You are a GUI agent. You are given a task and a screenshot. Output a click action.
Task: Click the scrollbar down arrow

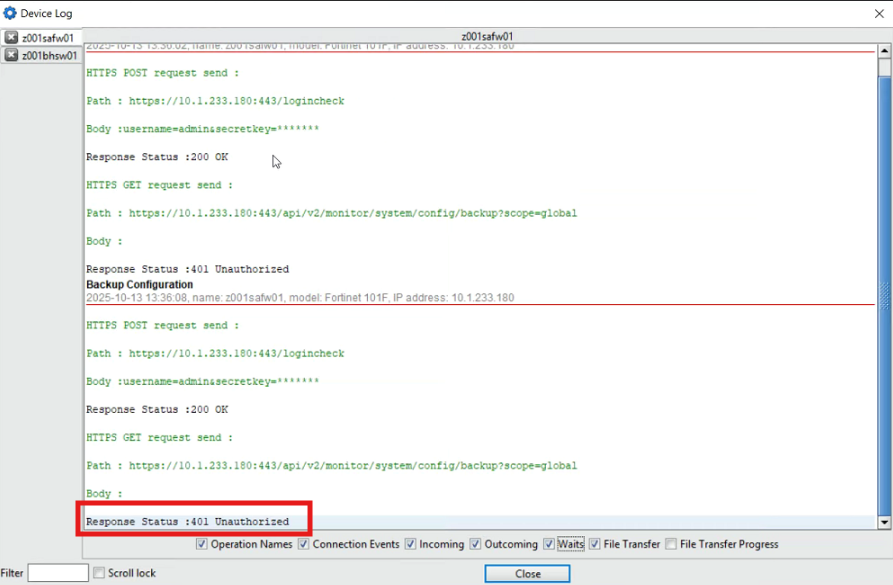pyautogui.click(x=884, y=522)
